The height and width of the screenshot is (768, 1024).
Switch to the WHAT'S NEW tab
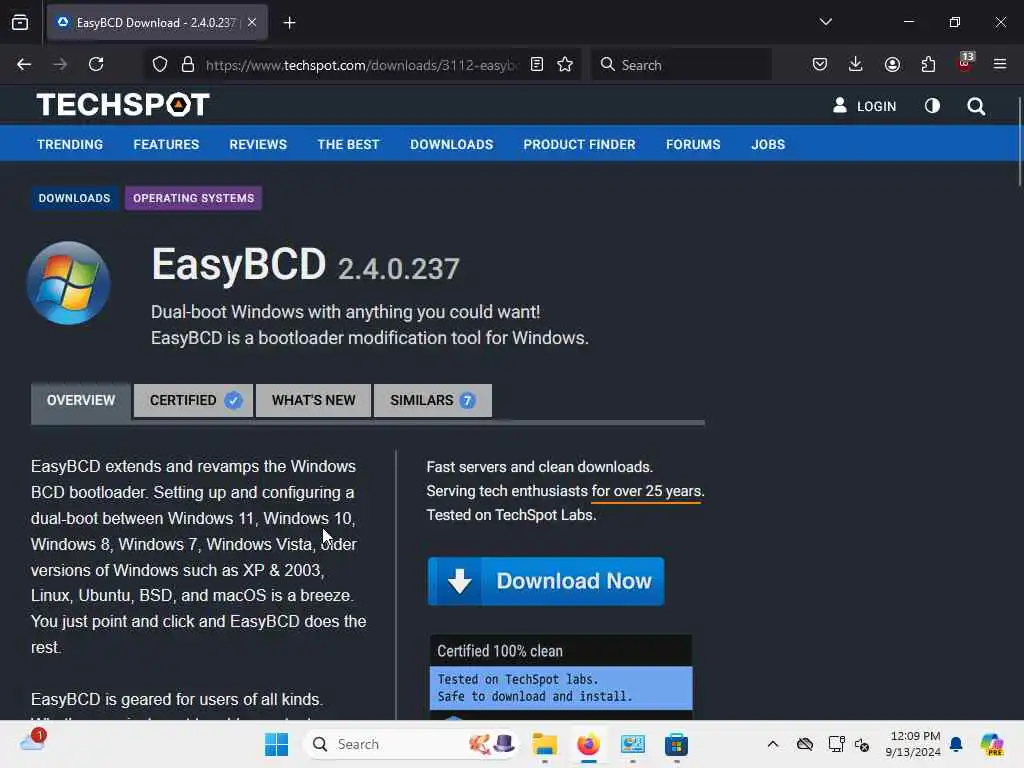[313, 400]
